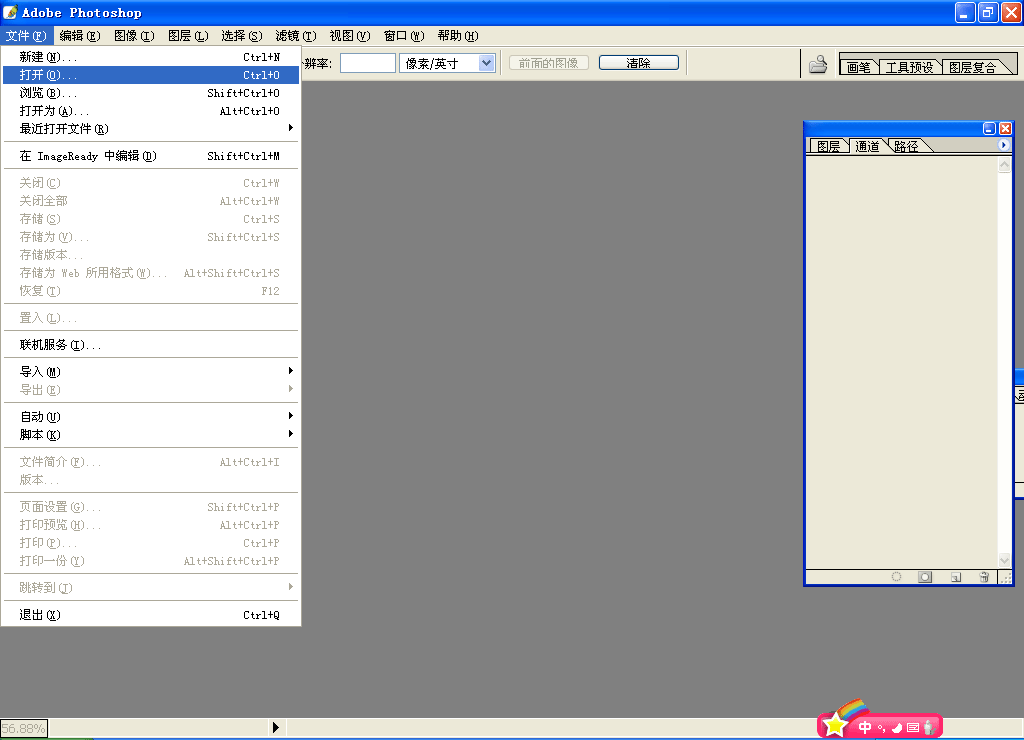Click channels palette scroll-up arrow
The image size is (1024, 740).
[1004, 165]
